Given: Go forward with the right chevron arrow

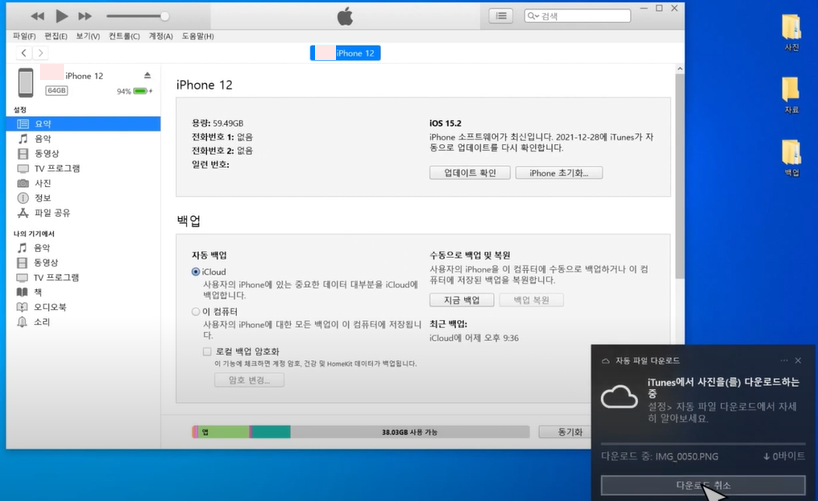Looking at the screenshot, I should click(x=40, y=53).
